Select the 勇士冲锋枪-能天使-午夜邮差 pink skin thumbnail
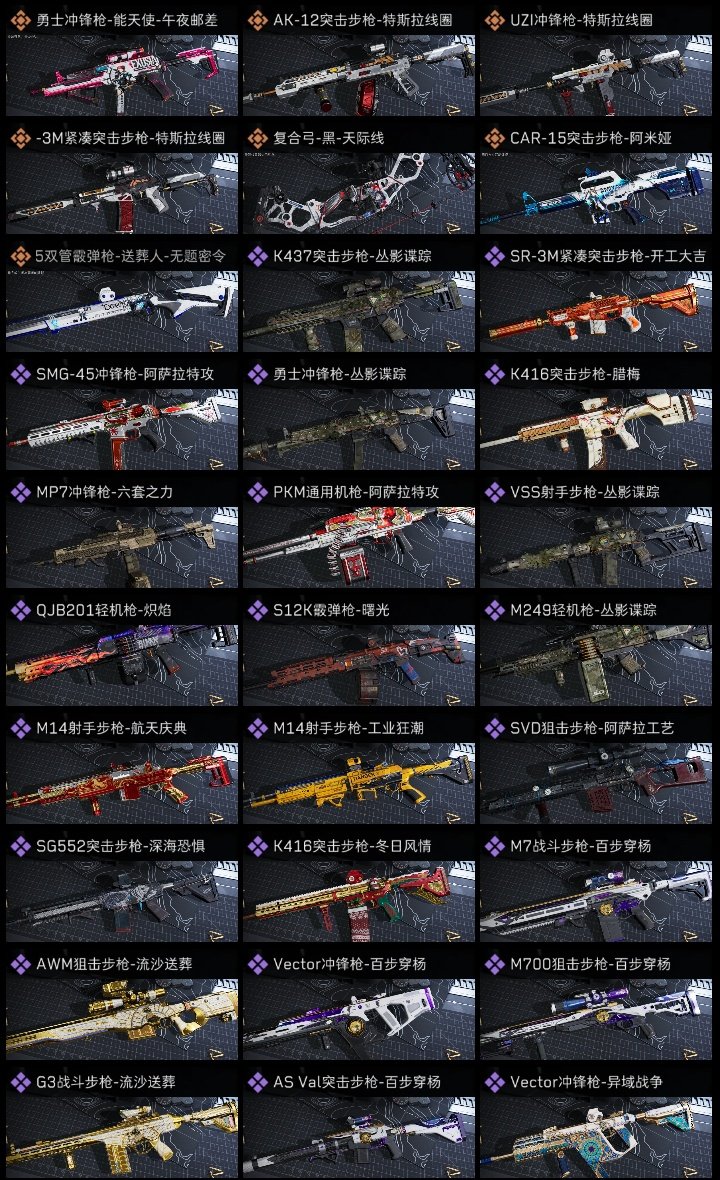Image resolution: width=720 pixels, height=1180 pixels. tap(122, 75)
